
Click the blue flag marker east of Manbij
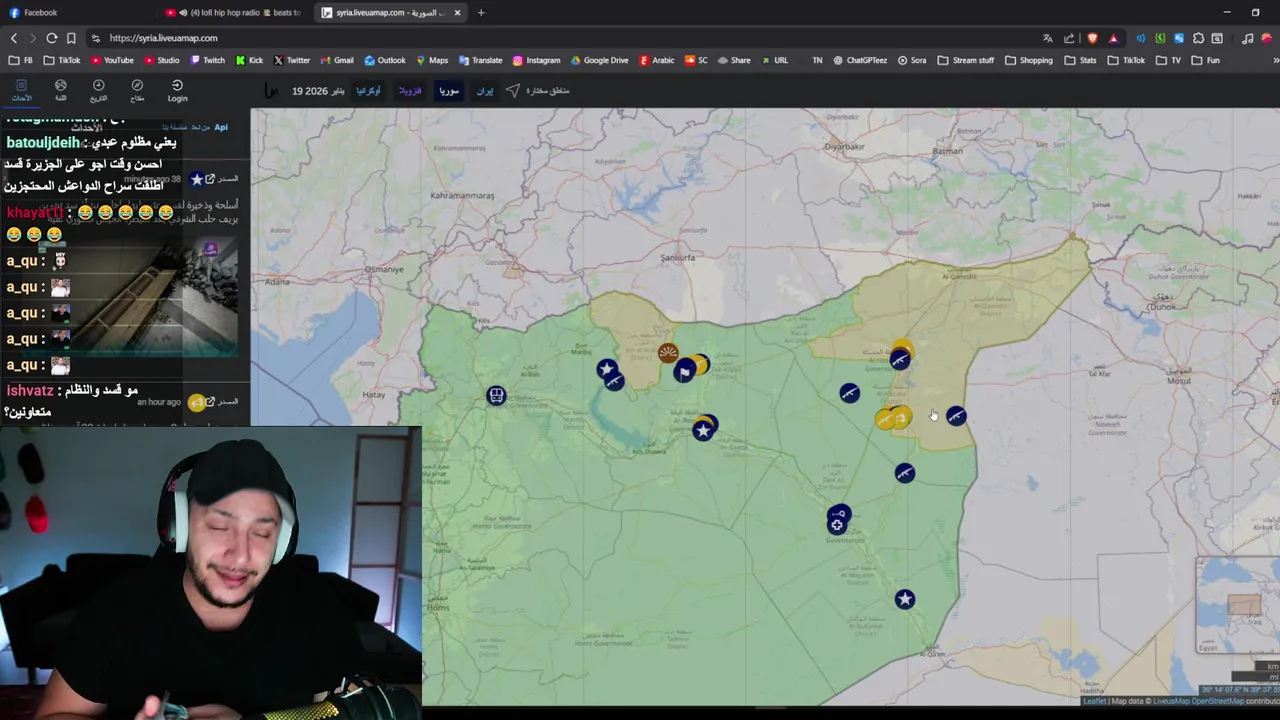[684, 372]
